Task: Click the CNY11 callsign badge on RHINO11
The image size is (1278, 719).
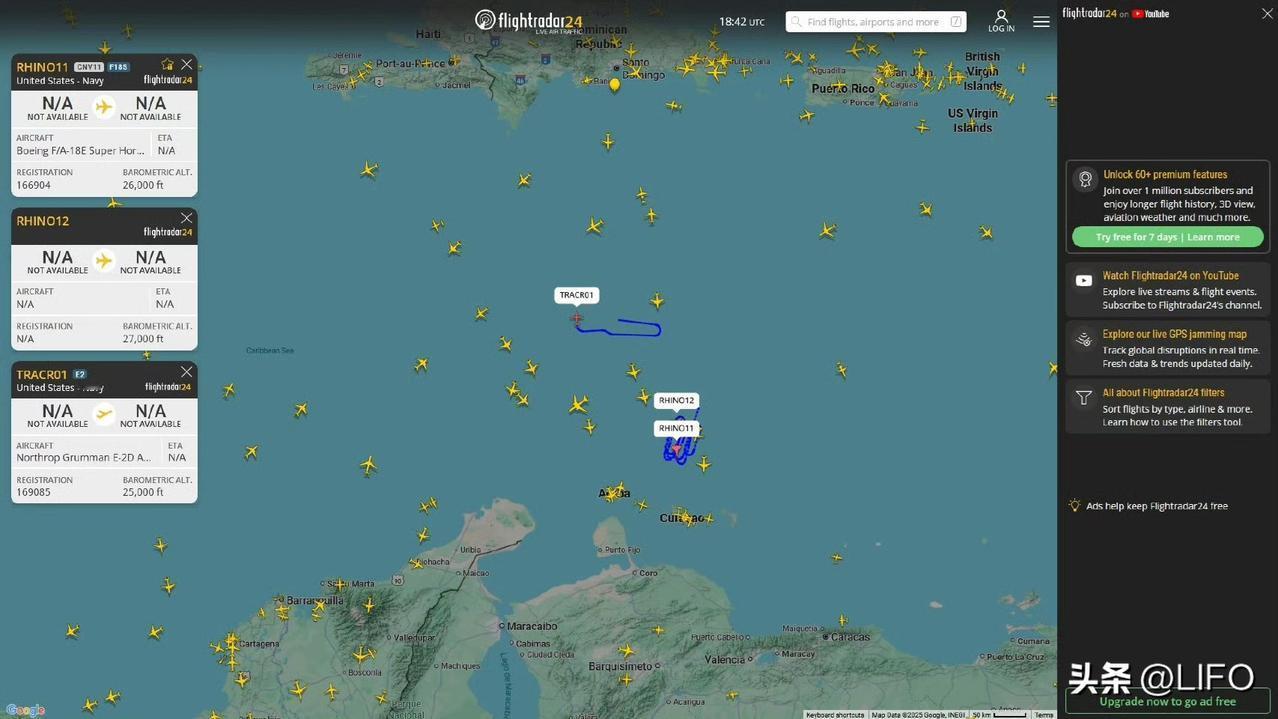Action: 89,67
